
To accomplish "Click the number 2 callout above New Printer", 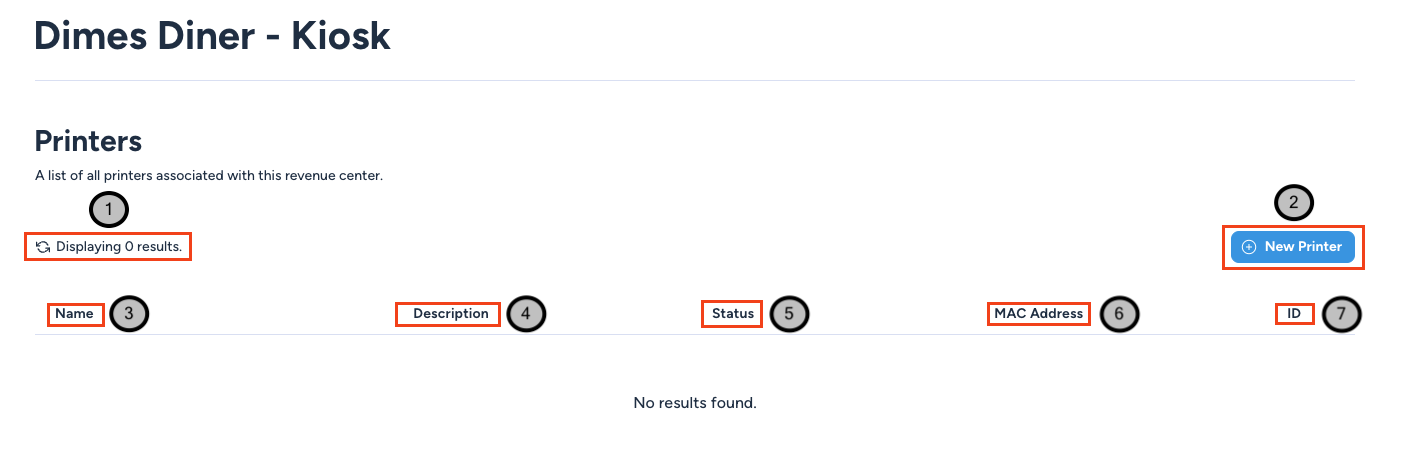I will [x=1293, y=203].
